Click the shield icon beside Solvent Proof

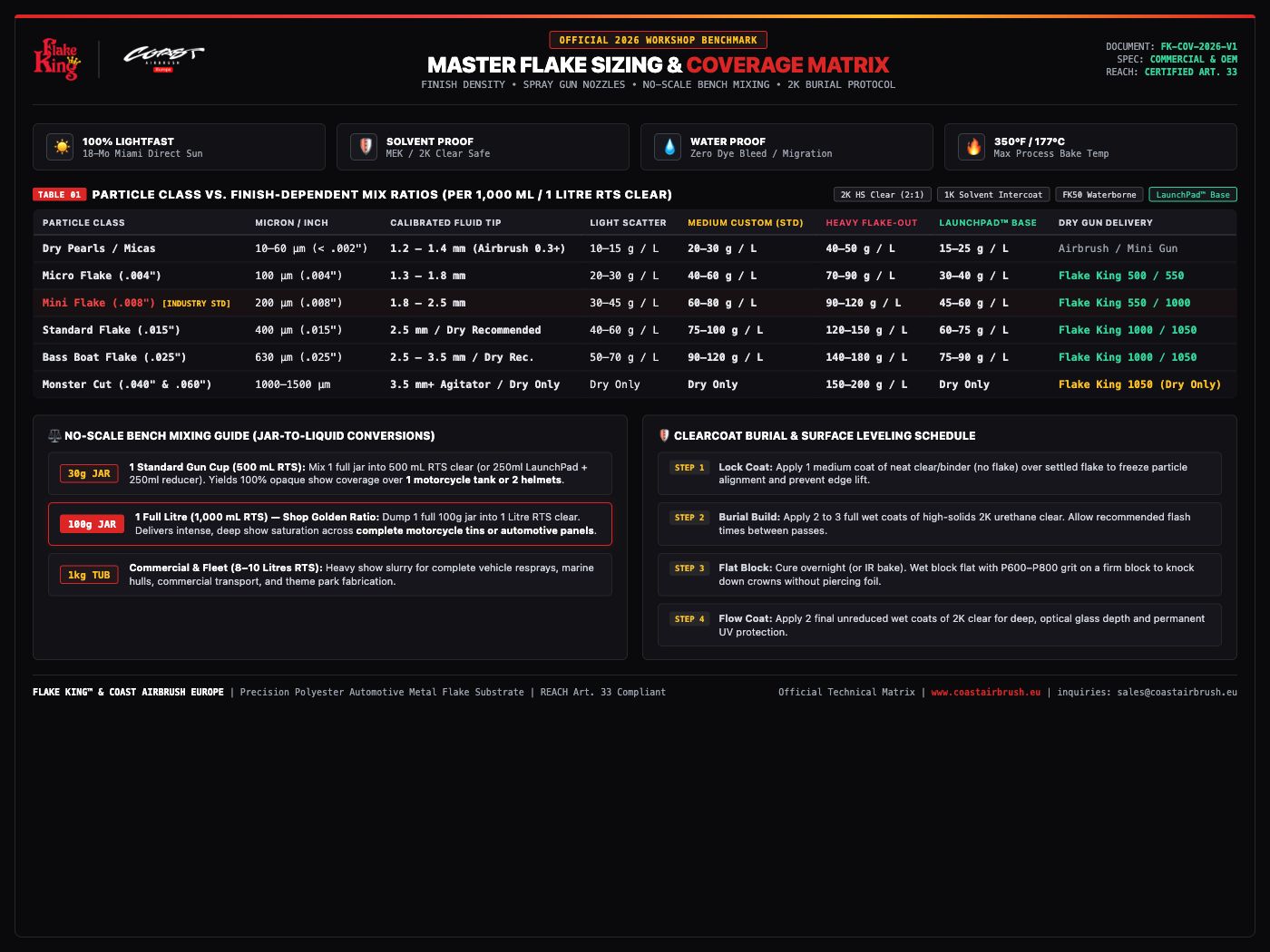pos(364,147)
